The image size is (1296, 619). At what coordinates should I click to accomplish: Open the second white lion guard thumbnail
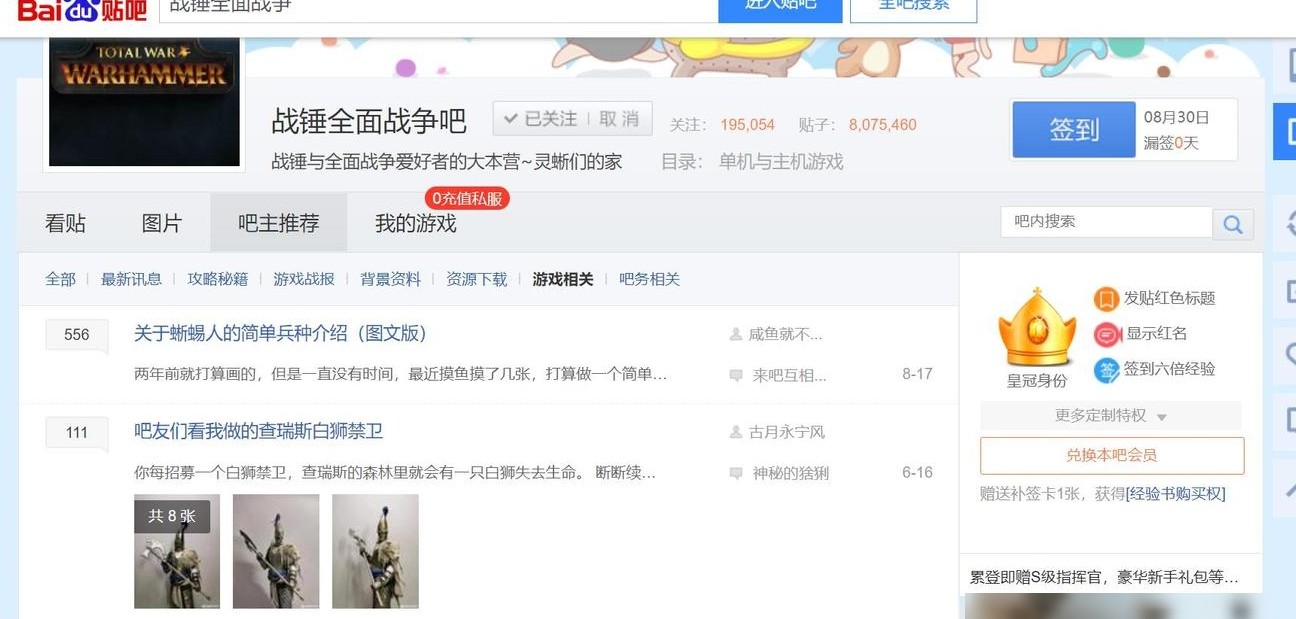[x=276, y=551]
